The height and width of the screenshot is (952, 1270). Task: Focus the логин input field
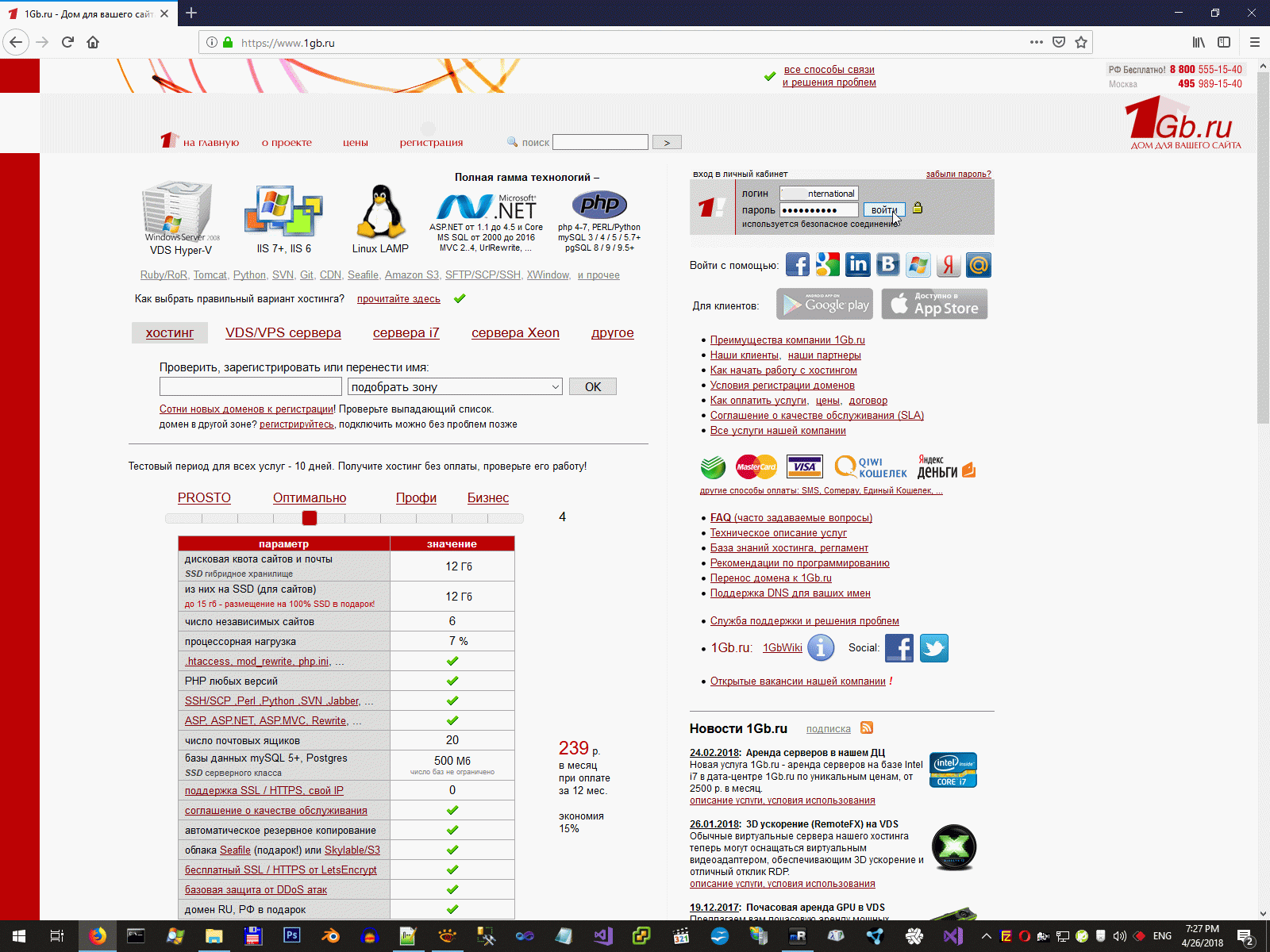819,193
